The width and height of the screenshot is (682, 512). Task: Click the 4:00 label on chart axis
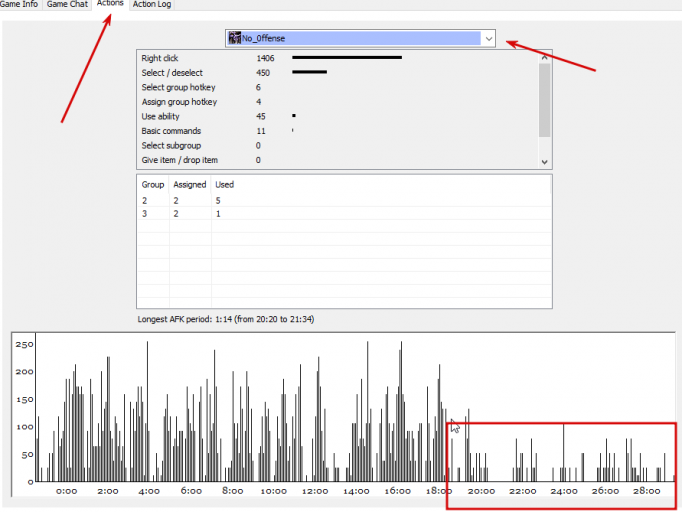[x=149, y=491]
